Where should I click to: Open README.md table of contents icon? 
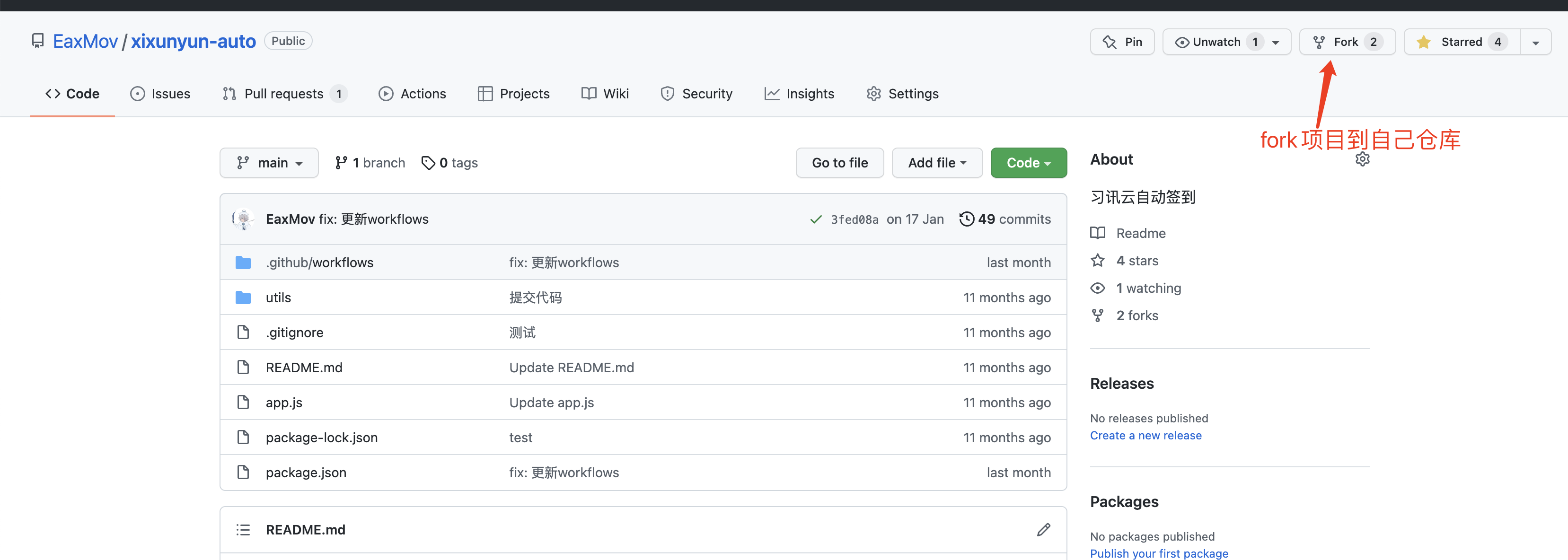click(243, 530)
